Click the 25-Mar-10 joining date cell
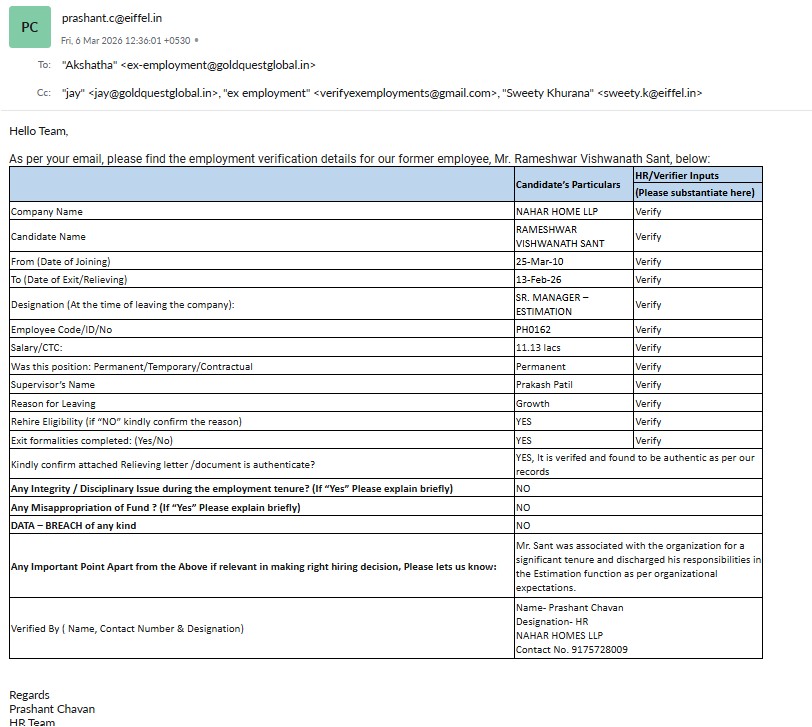 [x=573, y=261]
